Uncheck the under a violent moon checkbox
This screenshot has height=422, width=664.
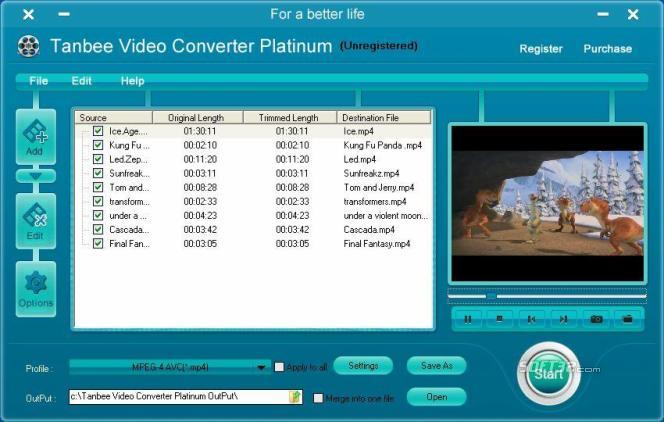[x=98, y=215]
